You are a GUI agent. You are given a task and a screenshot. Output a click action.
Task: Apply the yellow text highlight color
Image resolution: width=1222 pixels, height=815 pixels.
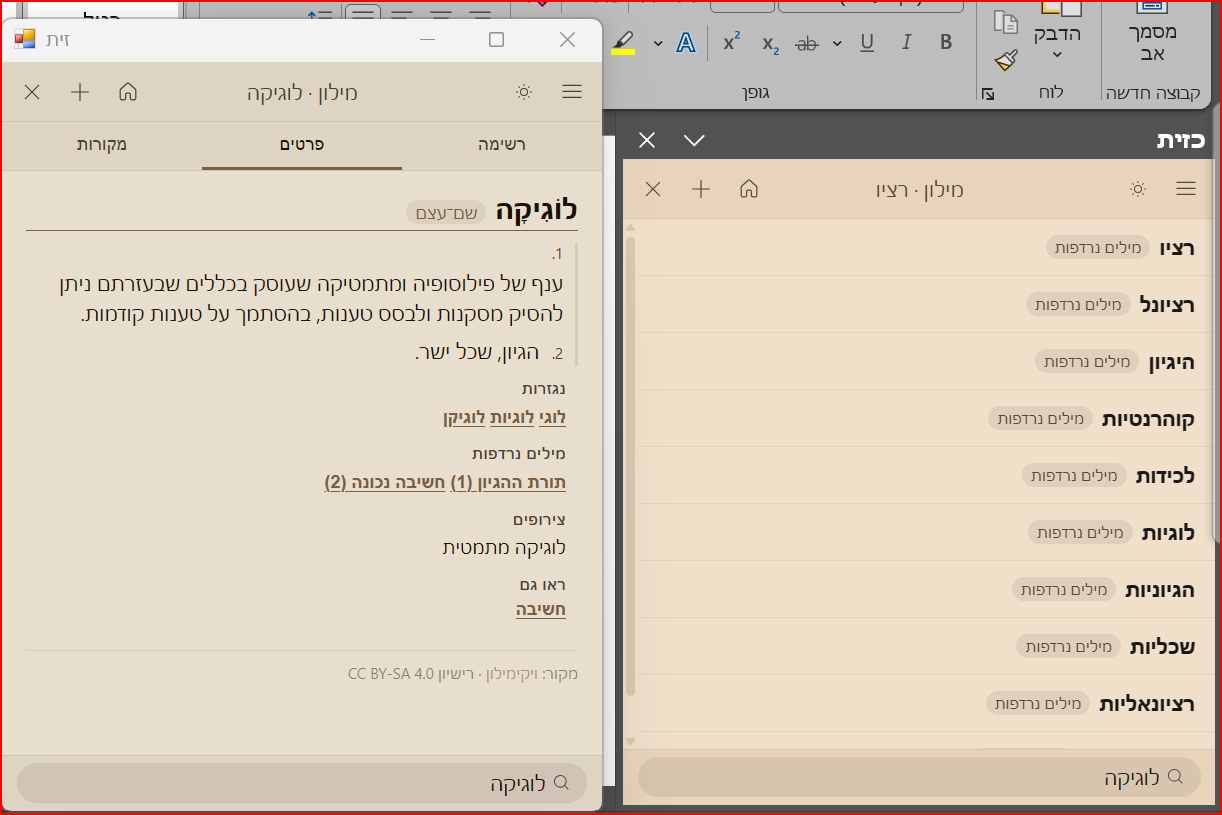(623, 43)
